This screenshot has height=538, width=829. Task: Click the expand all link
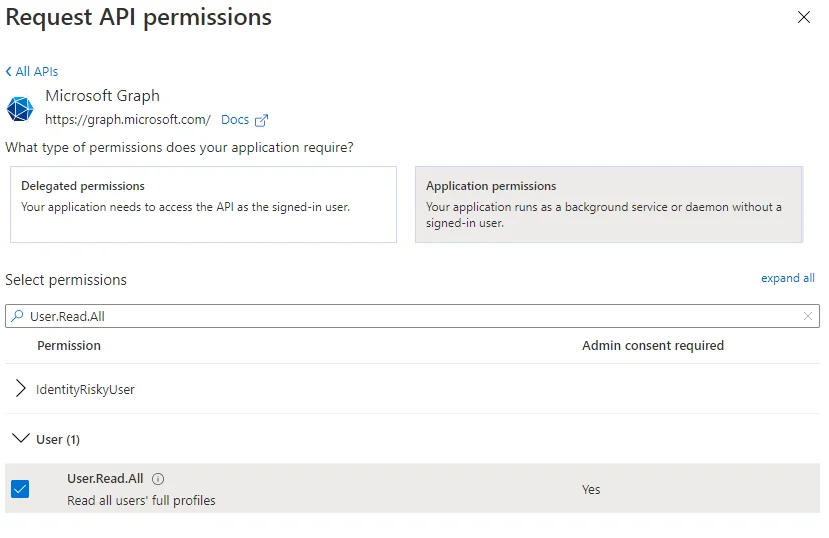pyautogui.click(x=787, y=278)
